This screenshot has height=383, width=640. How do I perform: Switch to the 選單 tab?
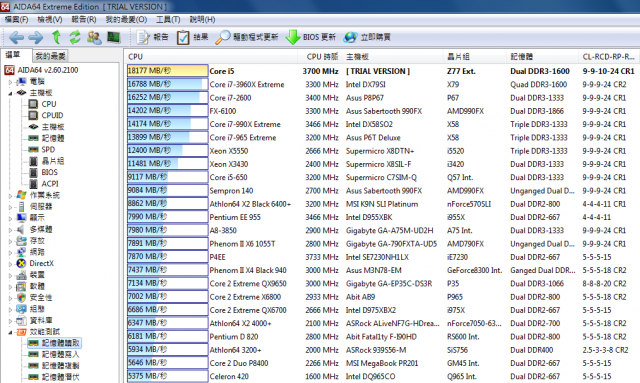point(13,55)
